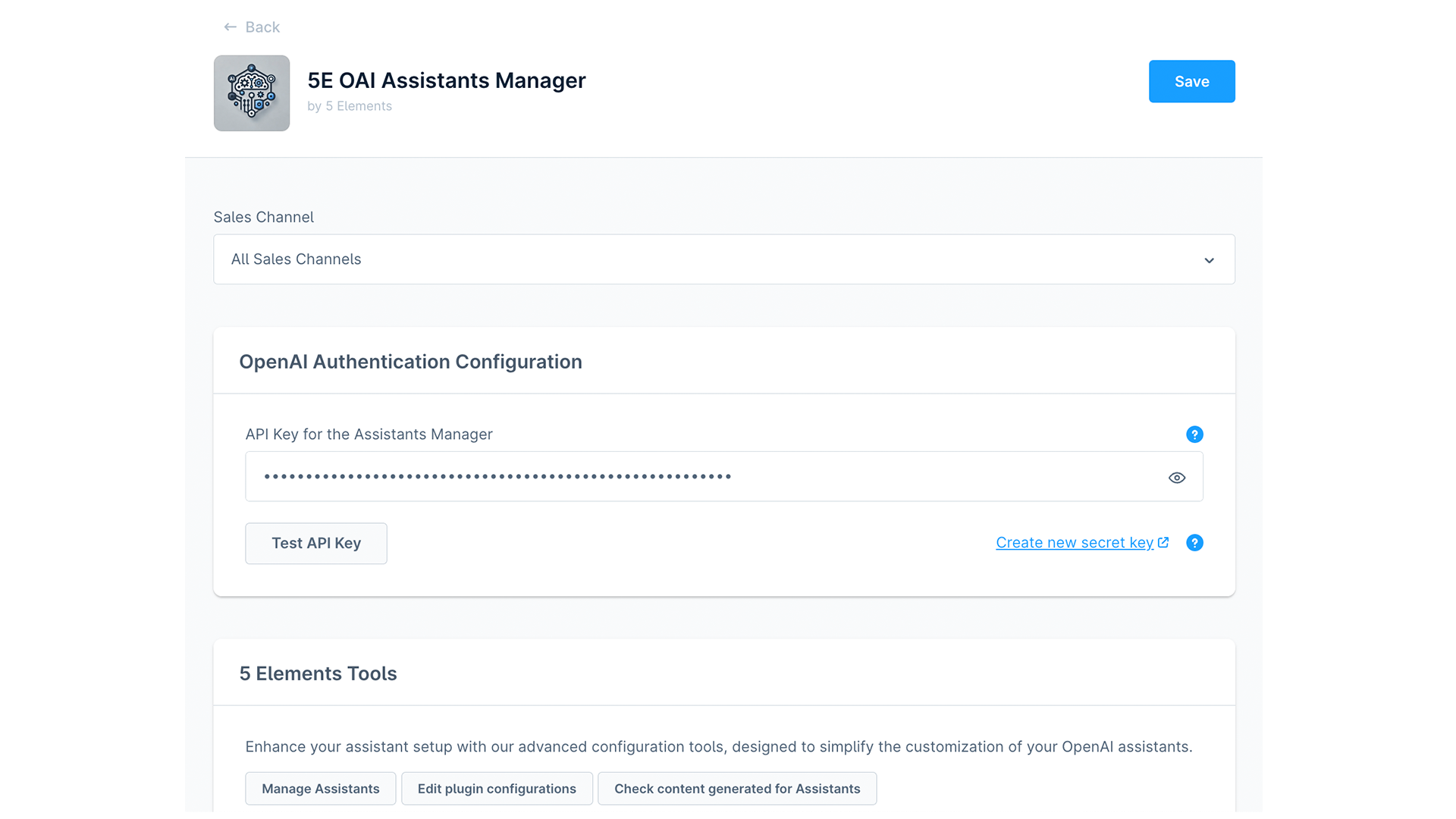Open help icon for API Key field
This screenshot has width=1456, height=819.
click(1194, 435)
